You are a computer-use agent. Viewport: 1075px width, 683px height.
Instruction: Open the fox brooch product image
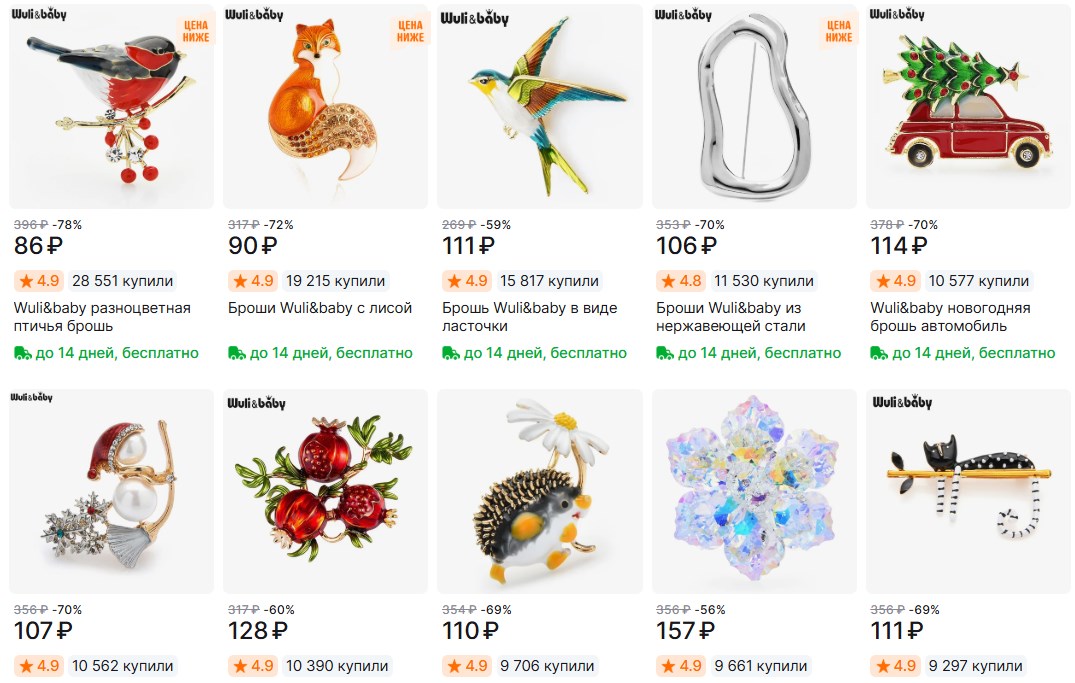(x=325, y=106)
